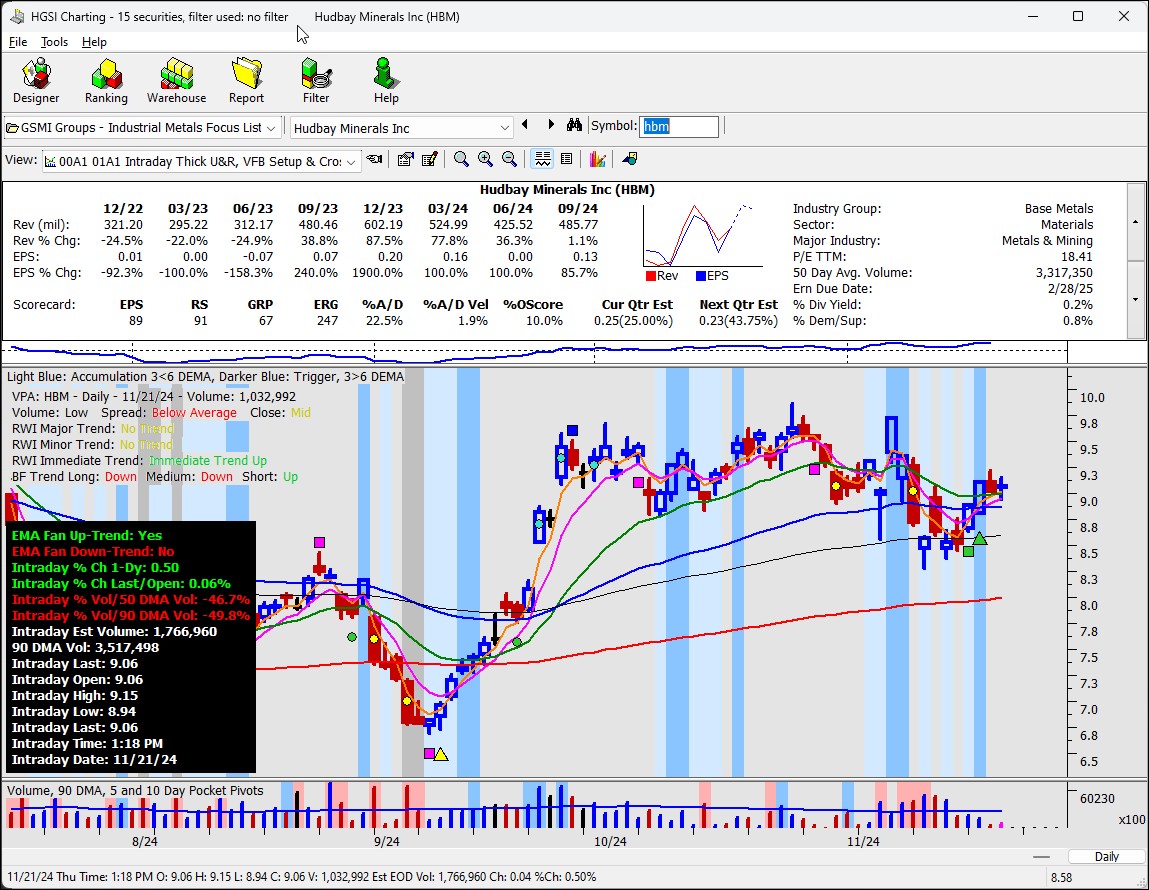The image size is (1149, 890).
Task: Go to previous security with left arrow
Action: pyautogui.click(x=525, y=125)
